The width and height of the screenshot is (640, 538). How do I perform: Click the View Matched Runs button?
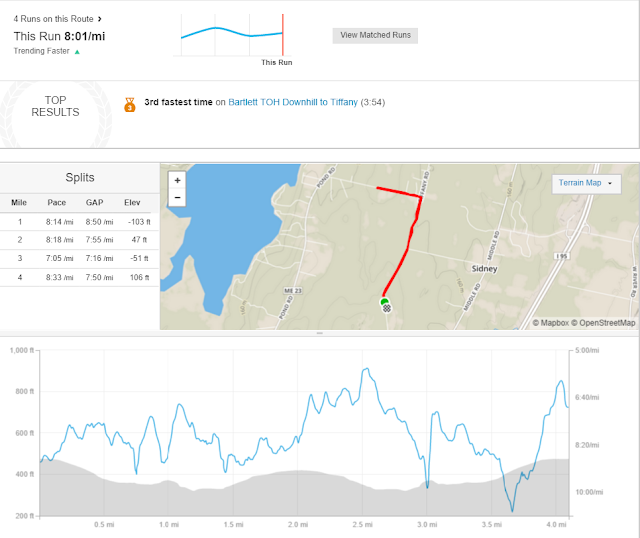click(375, 35)
